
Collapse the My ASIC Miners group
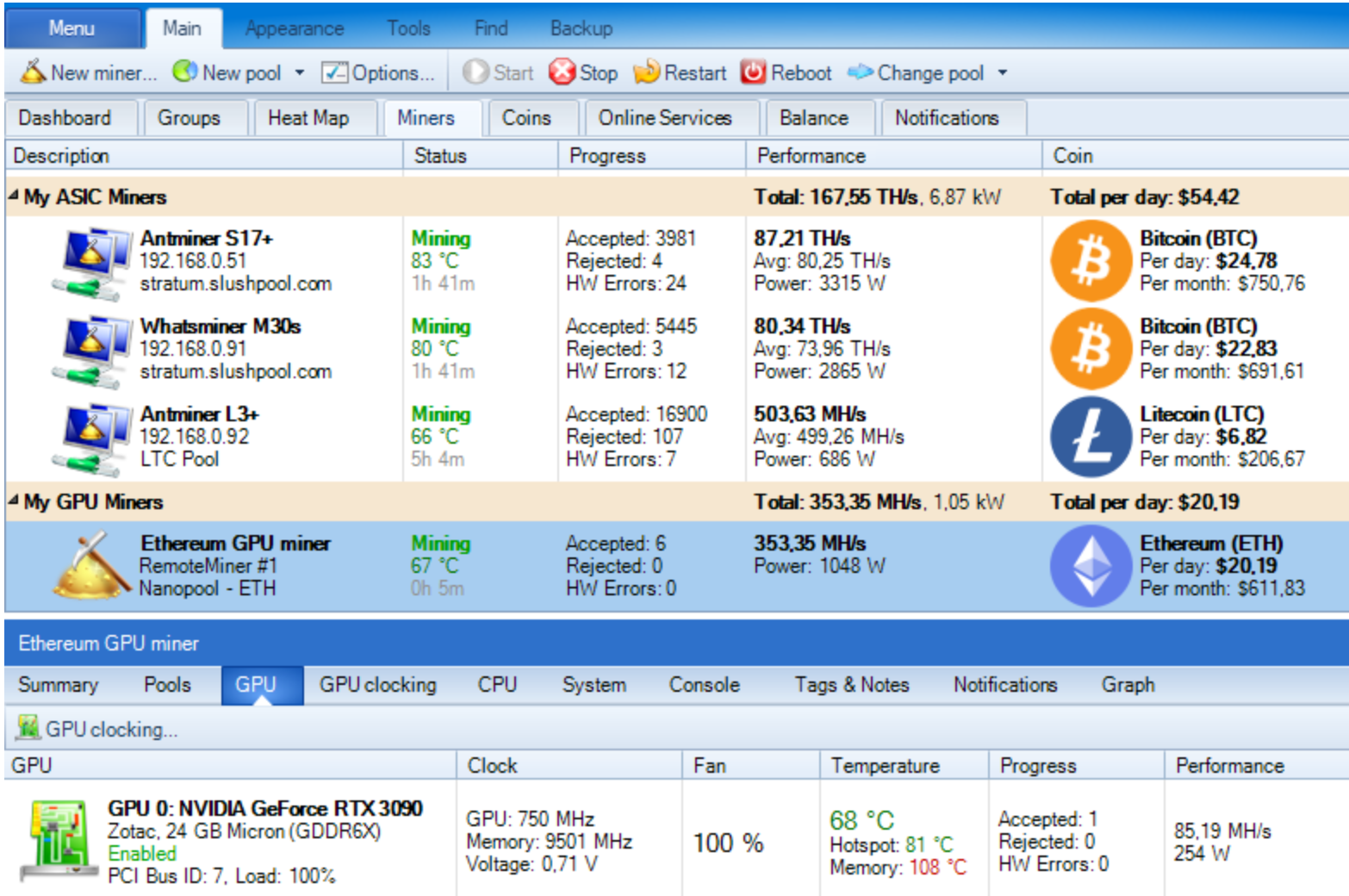pos(14,196)
